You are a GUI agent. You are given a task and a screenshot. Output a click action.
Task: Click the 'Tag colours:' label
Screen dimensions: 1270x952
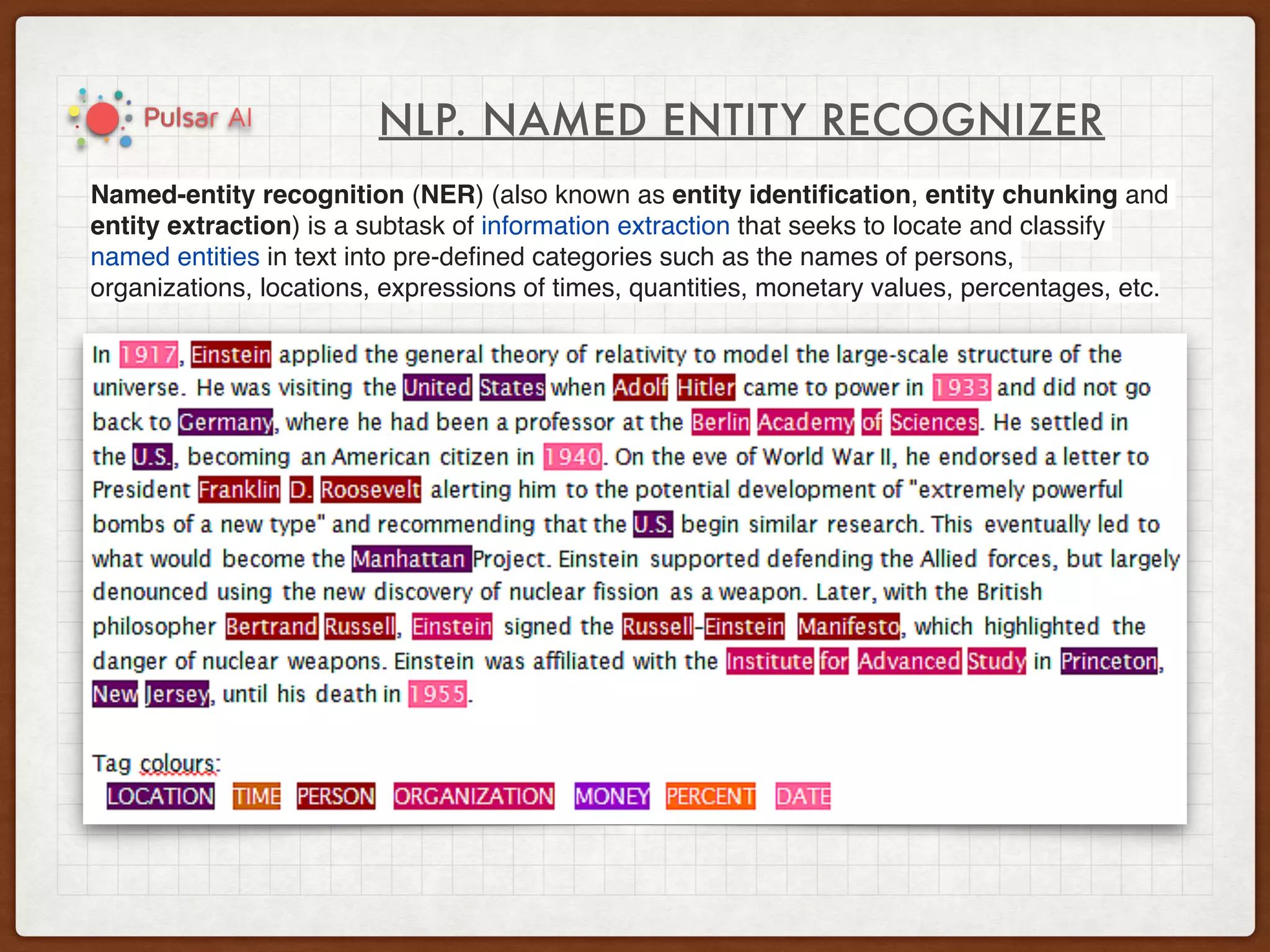click(x=156, y=764)
